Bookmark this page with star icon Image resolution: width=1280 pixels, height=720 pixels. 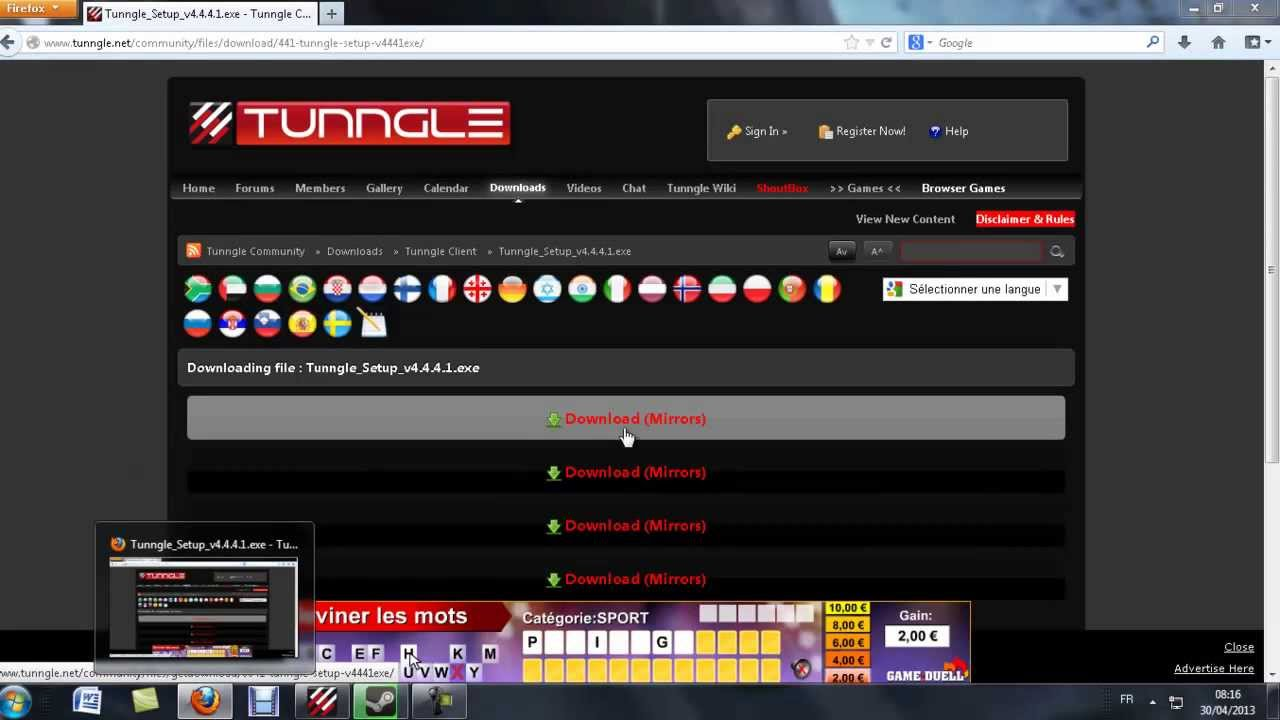click(851, 42)
